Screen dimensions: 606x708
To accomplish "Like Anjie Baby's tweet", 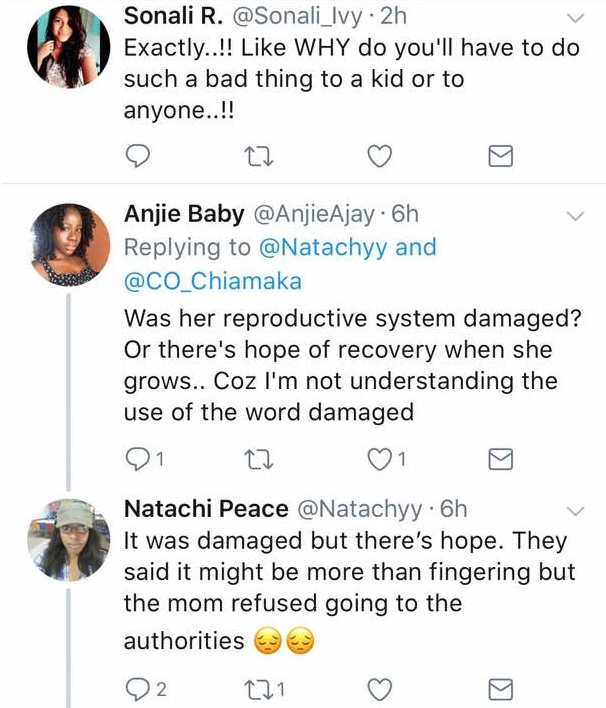I will tap(379, 457).
